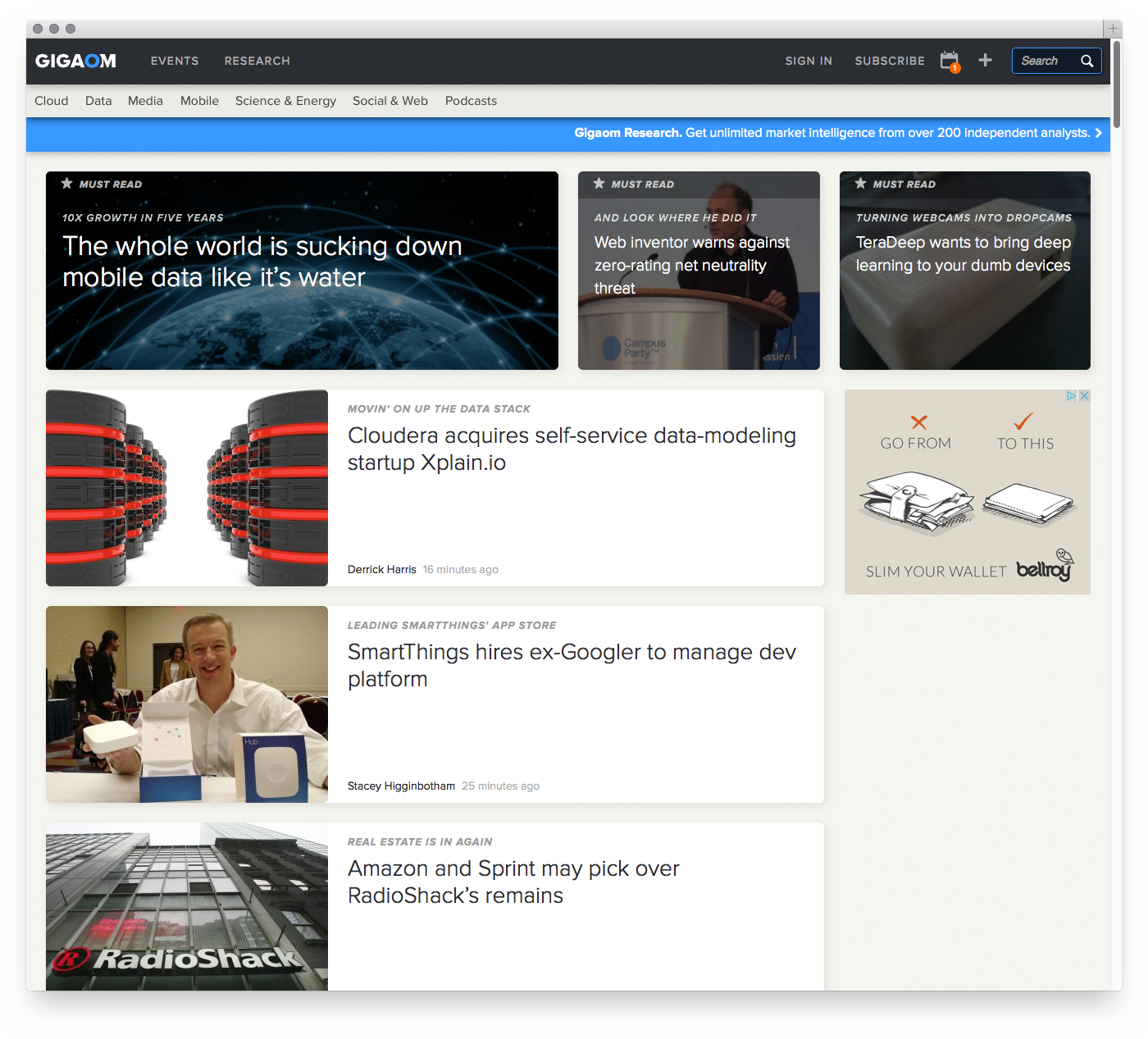The height and width of the screenshot is (1039, 1148).
Task: Click the Slim Your Wallet ad
Action: pos(968,492)
